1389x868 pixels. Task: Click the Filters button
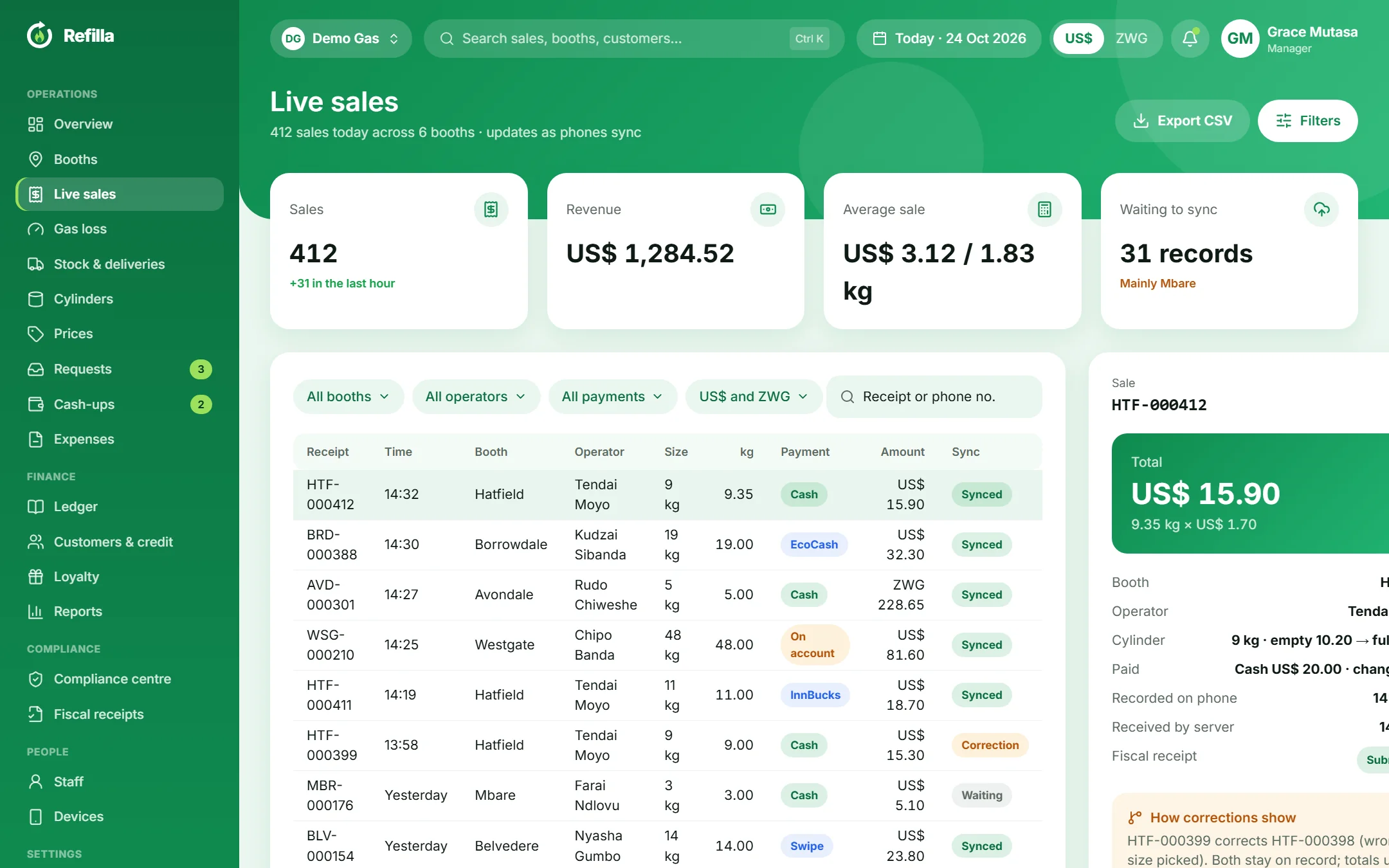pos(1307,121)
